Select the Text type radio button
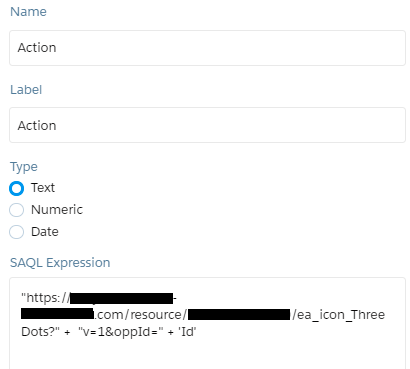Screen dimensions: 410x369 16,188
